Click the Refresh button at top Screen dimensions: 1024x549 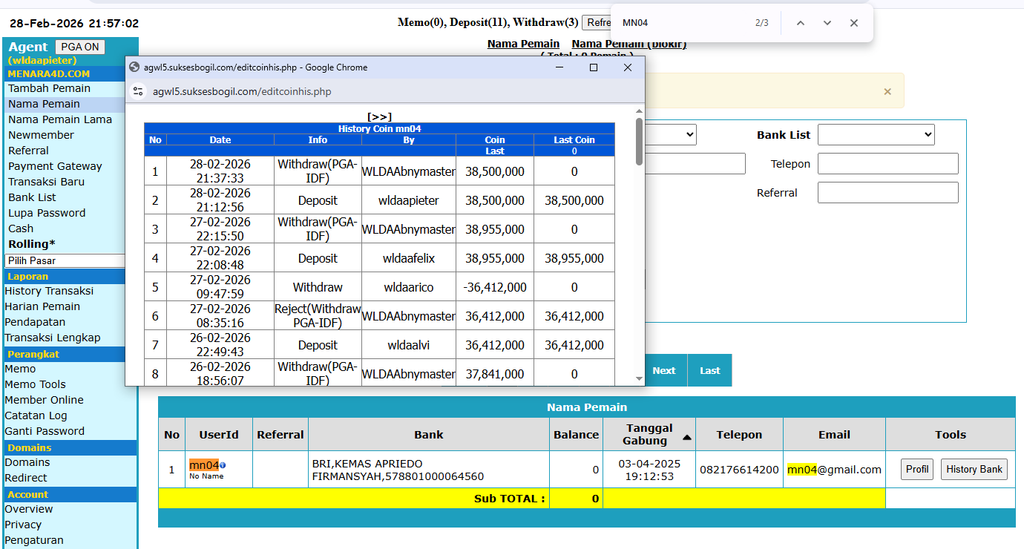597,23
